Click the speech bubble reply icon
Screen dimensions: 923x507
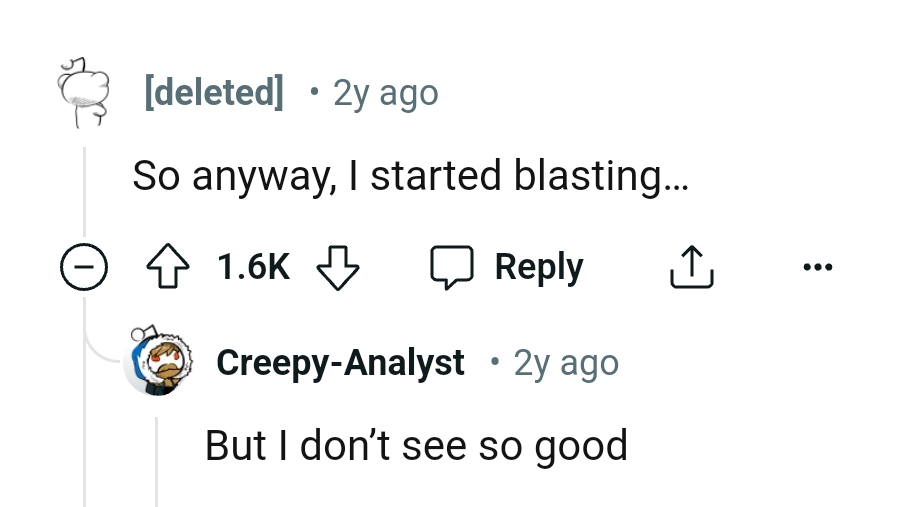(x=452, y=267)
